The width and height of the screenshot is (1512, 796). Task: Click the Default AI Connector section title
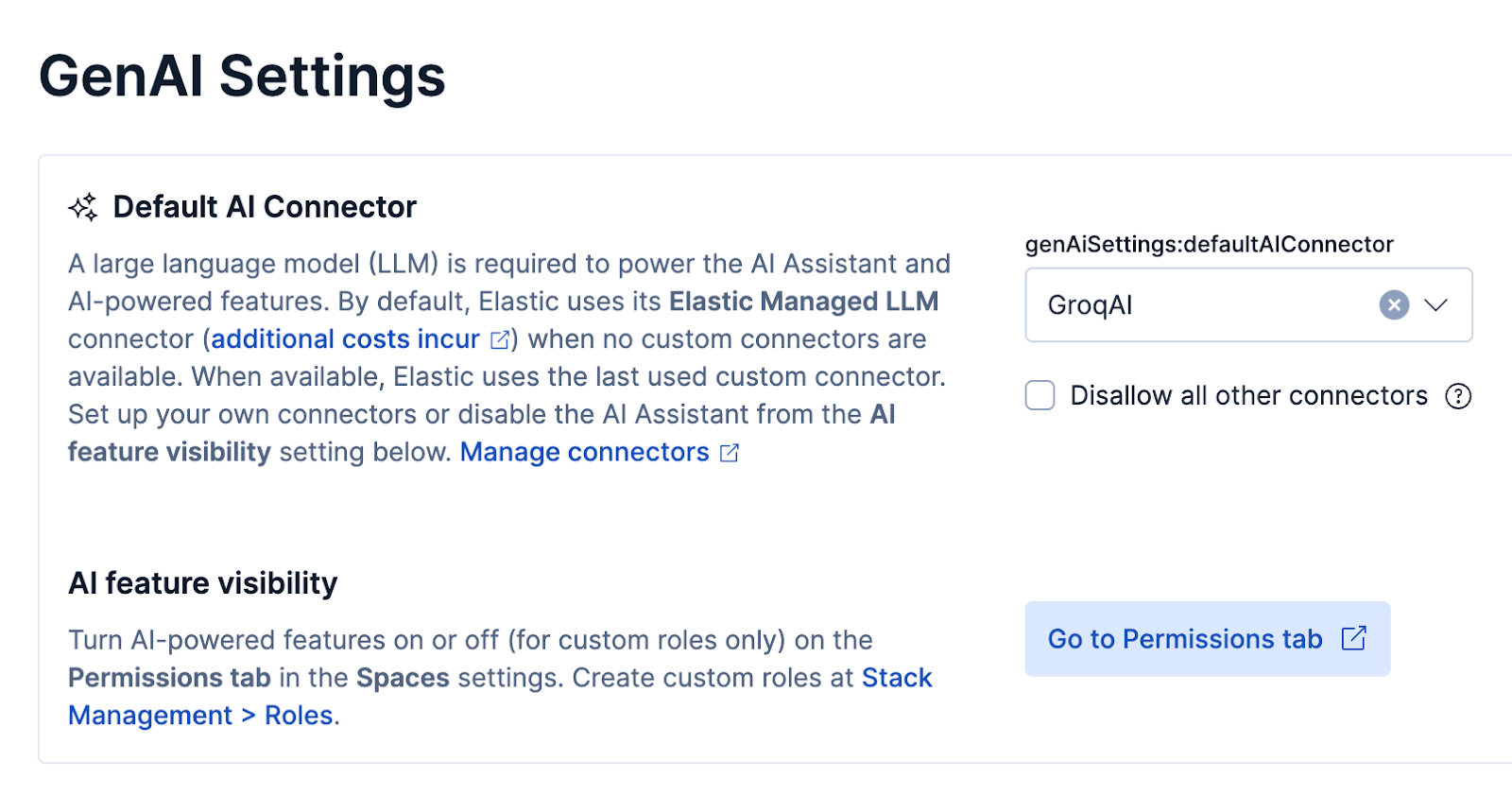pyautogui.click(x=265, y=206)
